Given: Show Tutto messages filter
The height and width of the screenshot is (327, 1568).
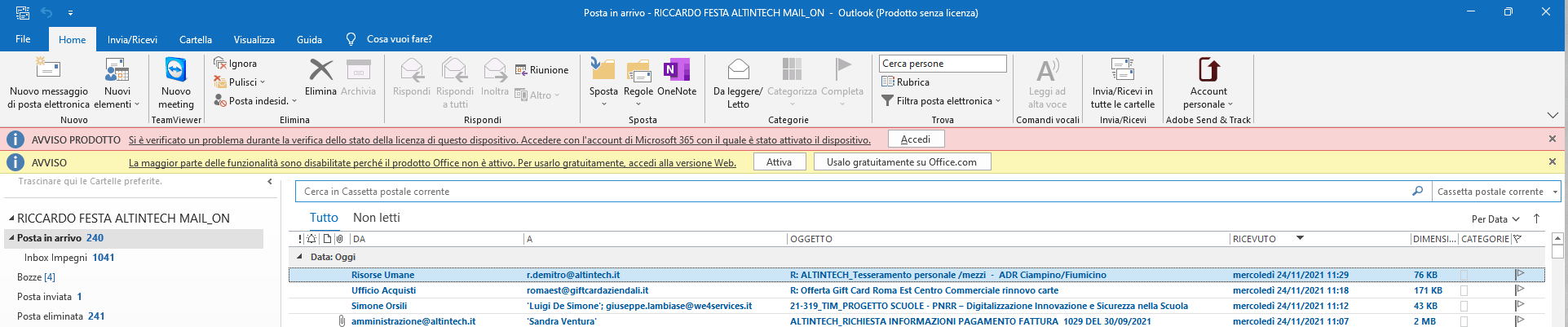Looking at the screenshot, I should (x=324, y=218).
